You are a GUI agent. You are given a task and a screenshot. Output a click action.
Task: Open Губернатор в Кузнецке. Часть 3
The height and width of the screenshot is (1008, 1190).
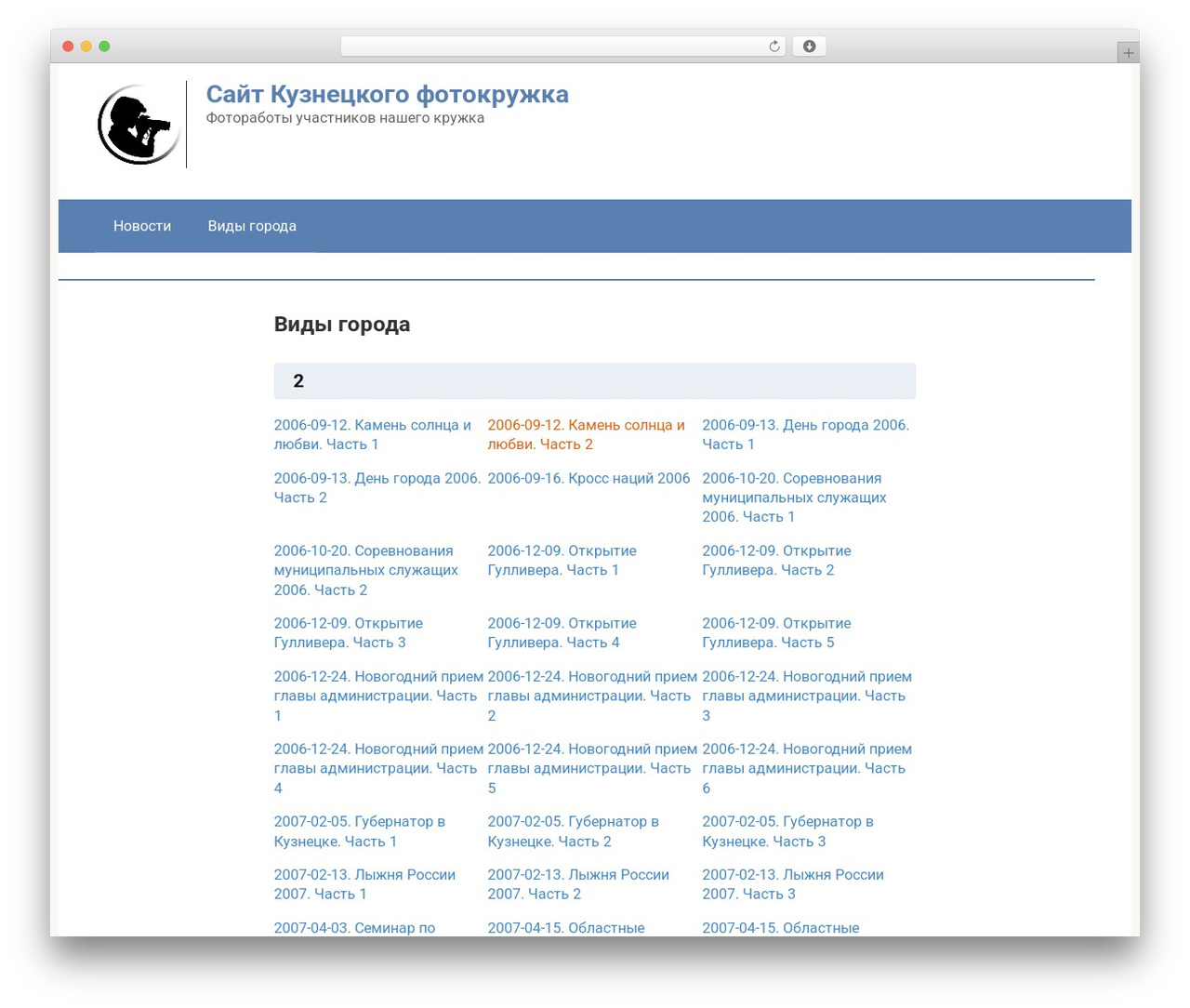point(787,831)
